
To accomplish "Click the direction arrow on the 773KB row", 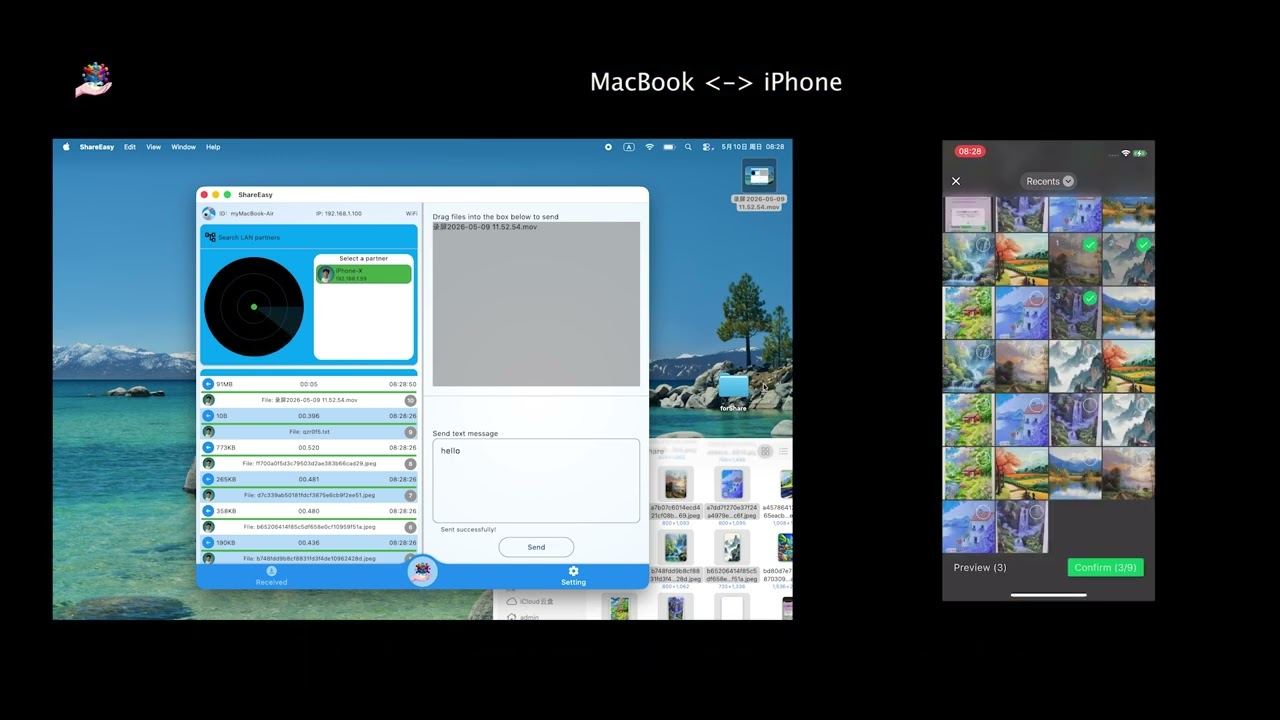I will 208,447.
